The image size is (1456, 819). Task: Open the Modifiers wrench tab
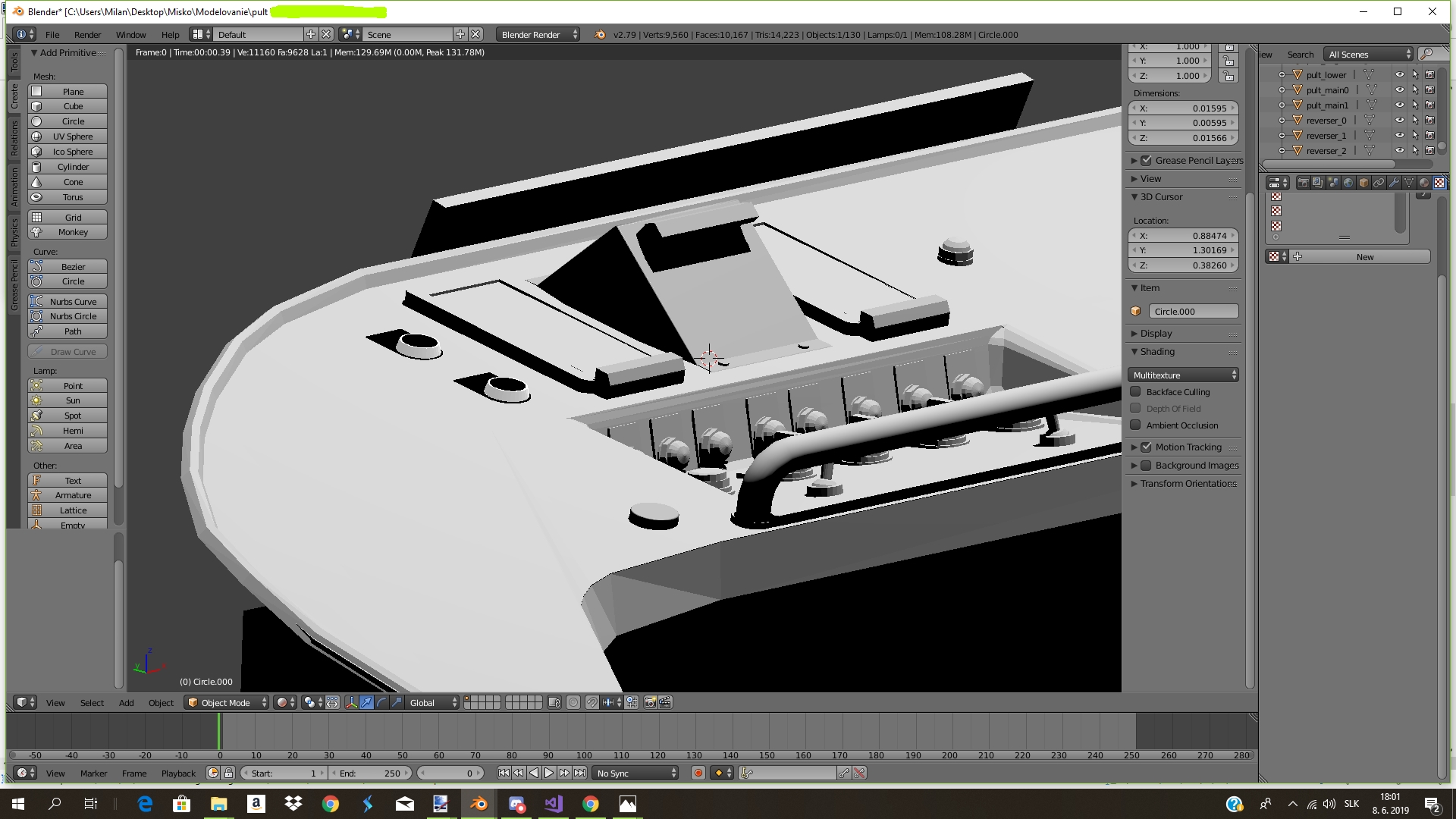click(x=1394, y=183)
